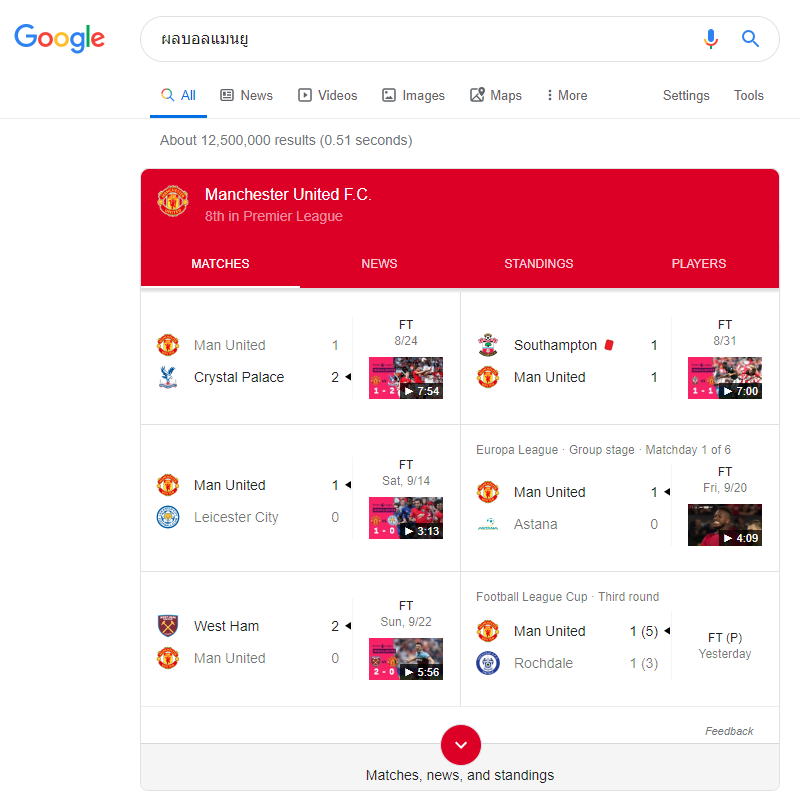Click the Google logo
This screenshot has height=800, width=800.
tap(59, 38)
